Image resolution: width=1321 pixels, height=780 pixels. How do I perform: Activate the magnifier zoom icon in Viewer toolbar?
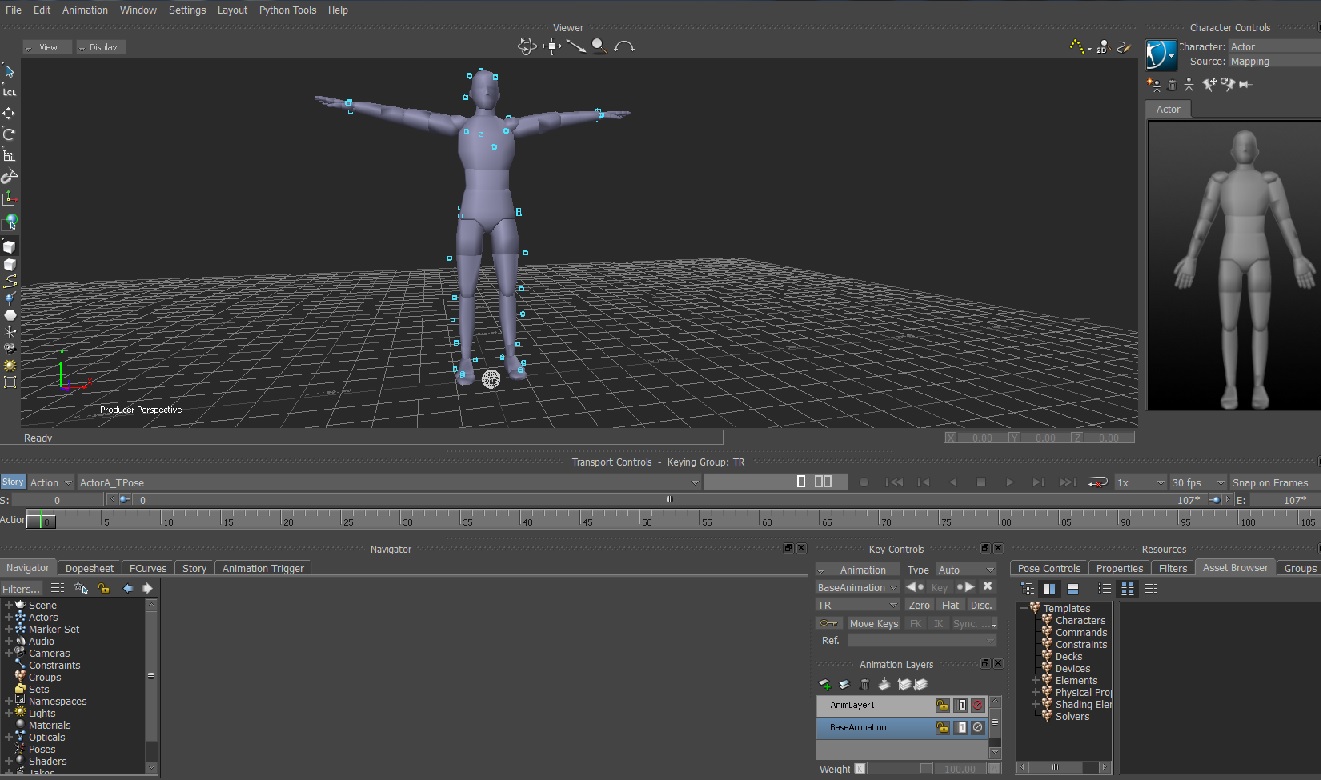click(x=600, y=44)
